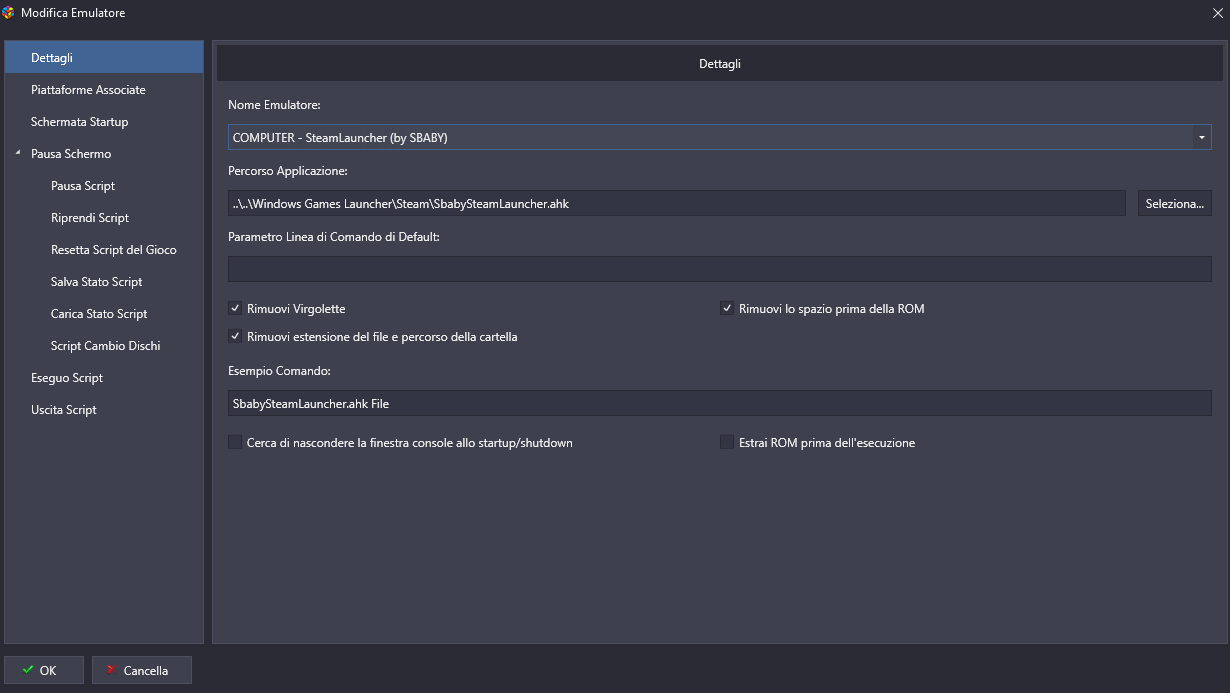The width and height of the screenshot is (1230, 693).
Task: Click the Dettagli panel header
Action: [720, 64]
